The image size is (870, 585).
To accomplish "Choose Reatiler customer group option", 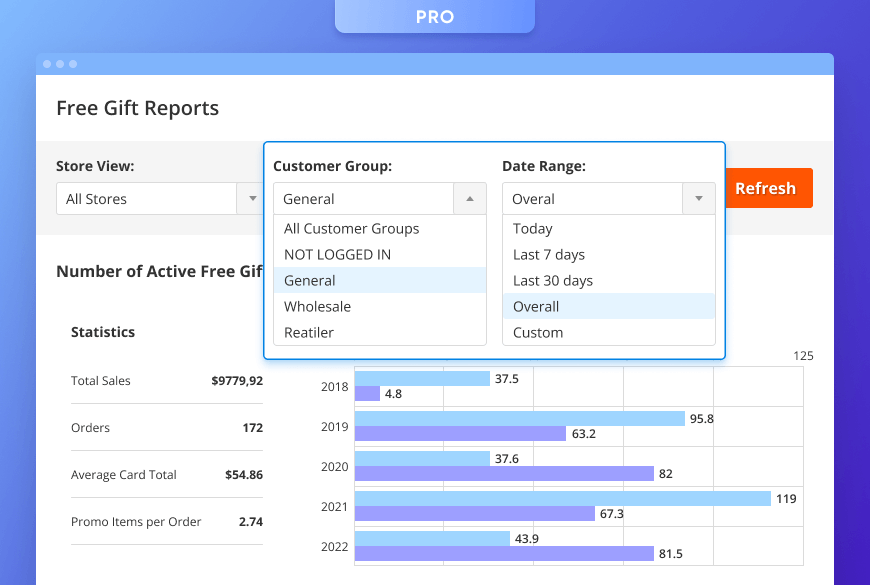I will pyautogui.click(x=309, y=333).
